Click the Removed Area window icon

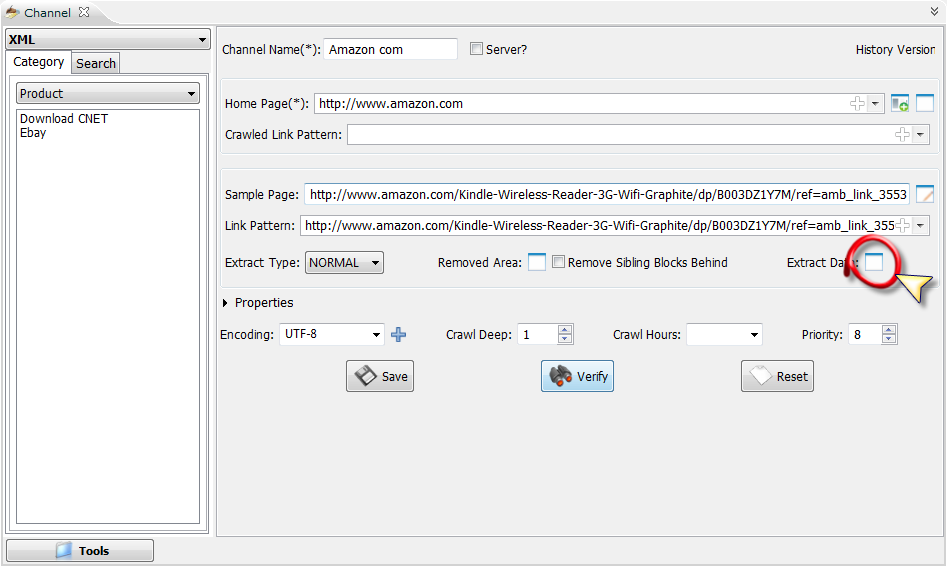(x=537, y=263)
